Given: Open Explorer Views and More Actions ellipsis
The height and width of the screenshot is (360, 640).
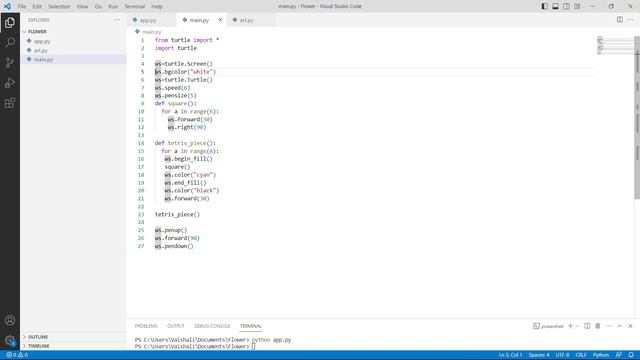Looking at the screenshot, I should tap(117, 20).
